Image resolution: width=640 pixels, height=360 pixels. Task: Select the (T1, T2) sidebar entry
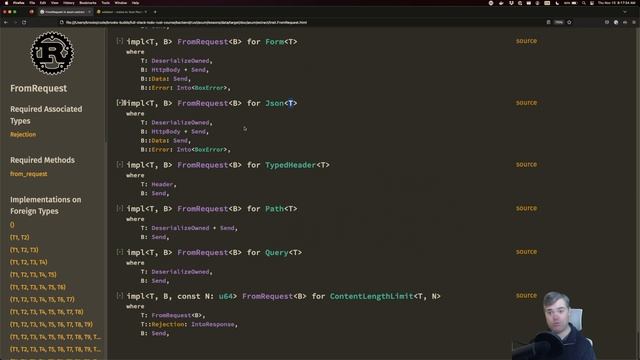[20, 237]
